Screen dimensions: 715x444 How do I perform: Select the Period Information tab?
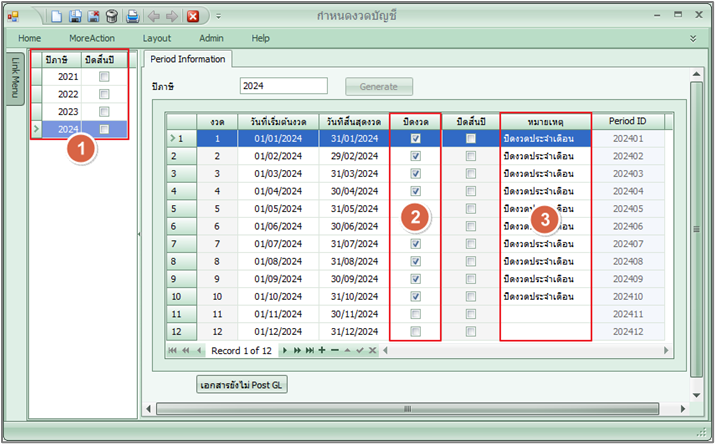(188, 59)
